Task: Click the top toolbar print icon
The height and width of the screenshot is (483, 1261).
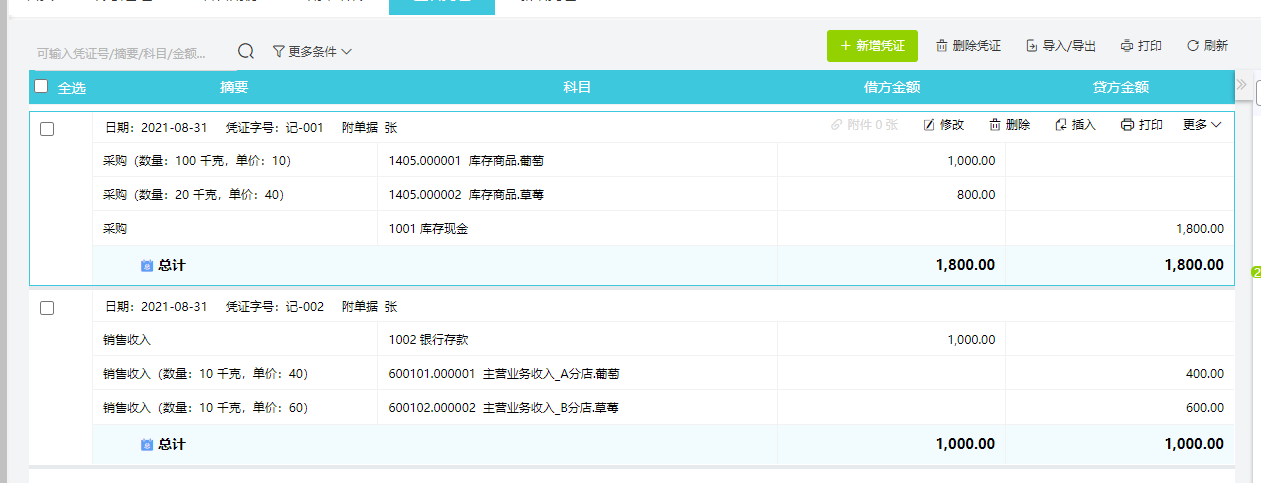Action: coord(1128,46)
